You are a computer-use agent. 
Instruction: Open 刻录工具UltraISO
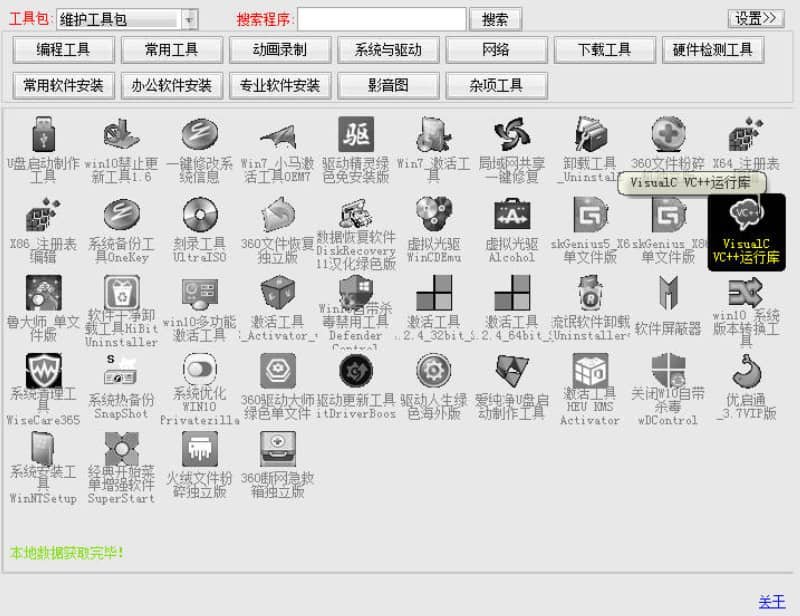[x=199, y=230]
